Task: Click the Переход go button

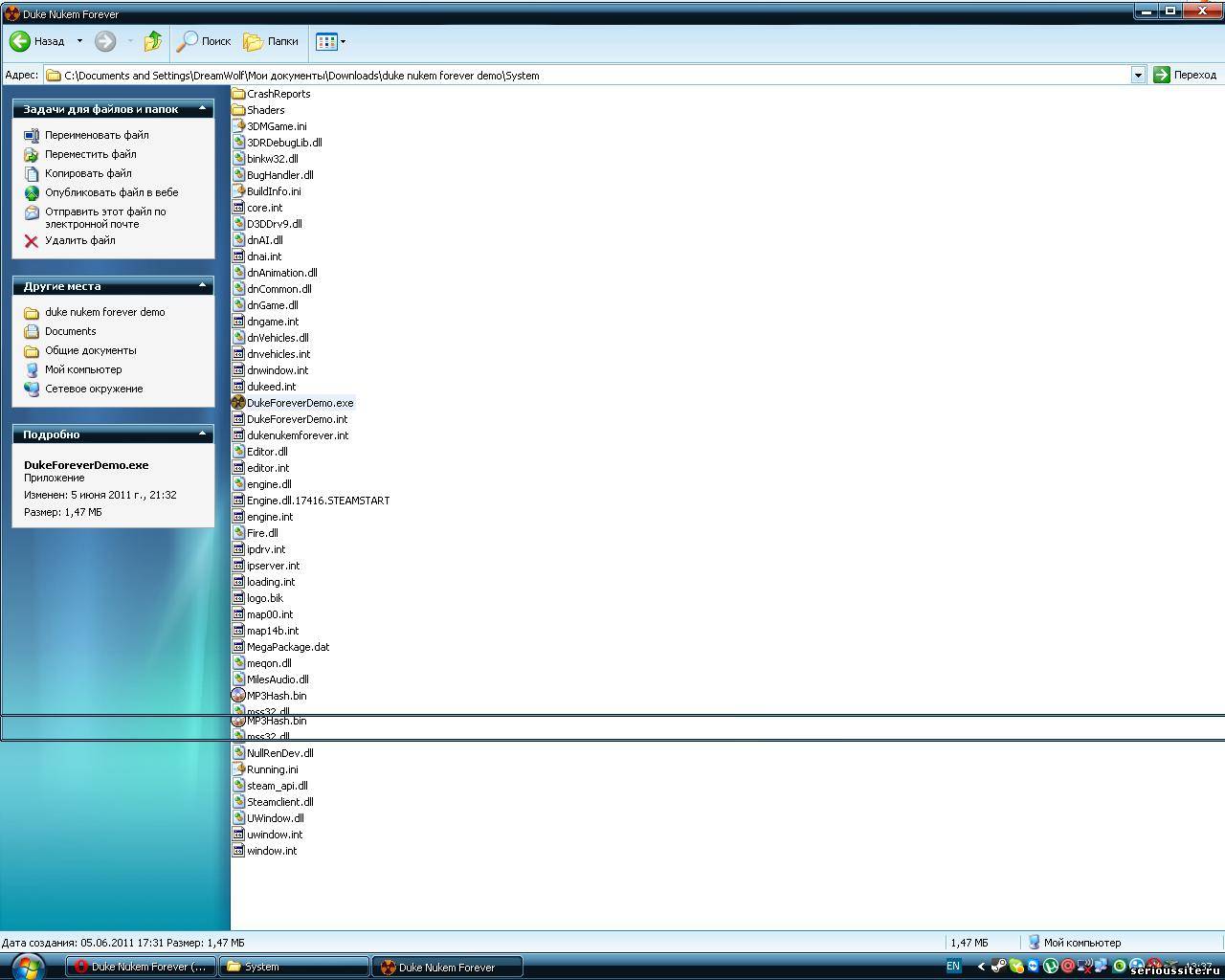Action: [x=1185, y=75]
